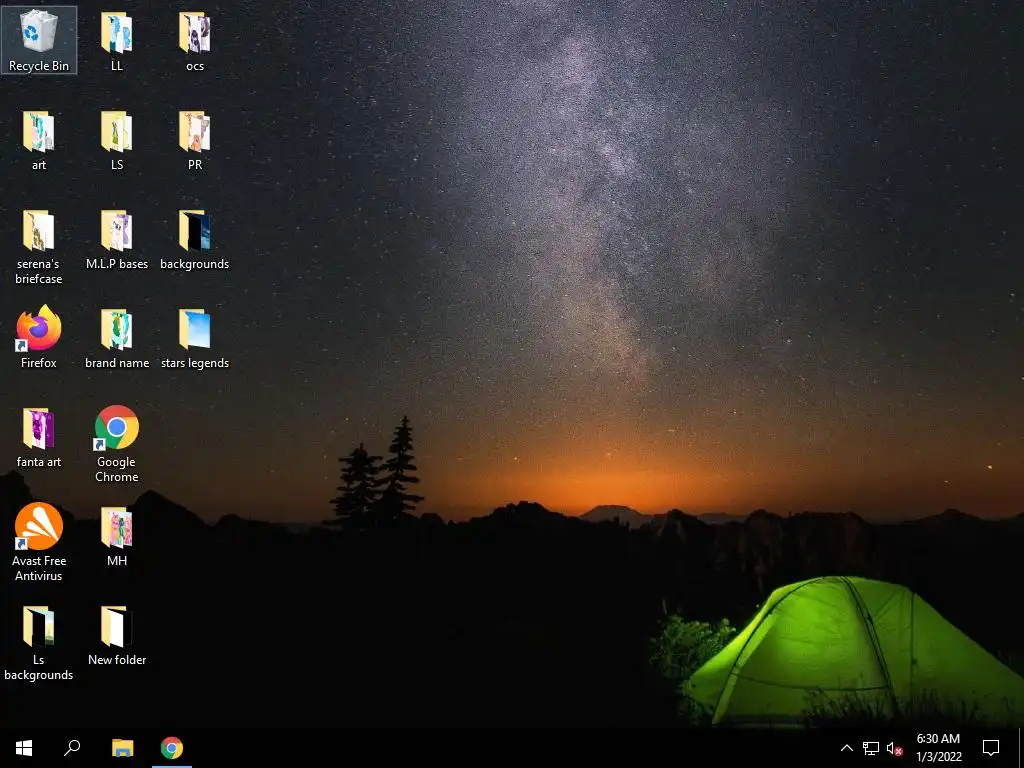Select the stars legends folder

pos(195,337)
